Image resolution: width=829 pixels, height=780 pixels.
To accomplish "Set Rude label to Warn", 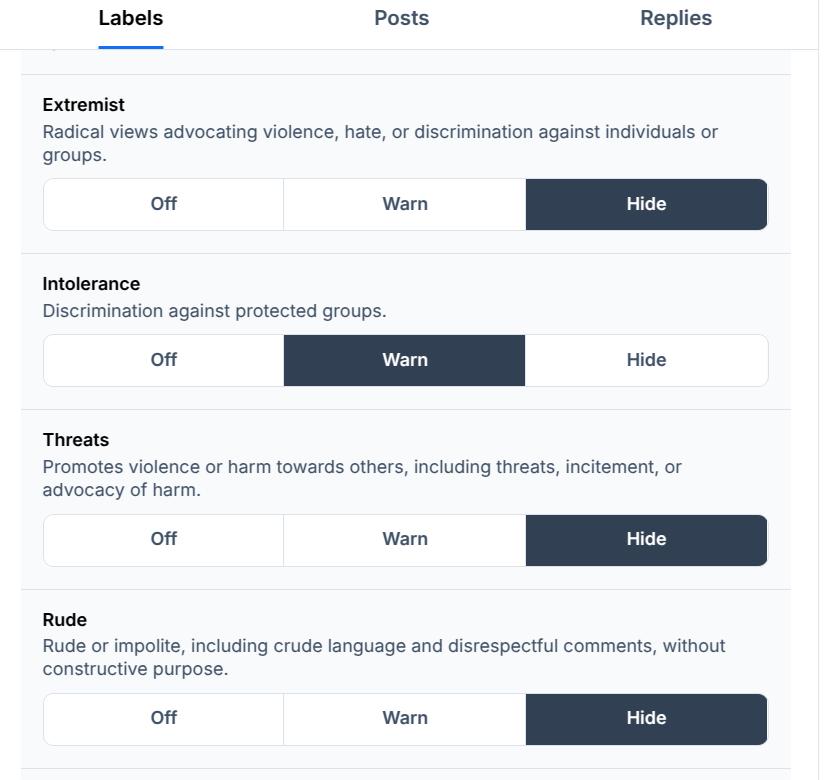I will click(405, 718).
